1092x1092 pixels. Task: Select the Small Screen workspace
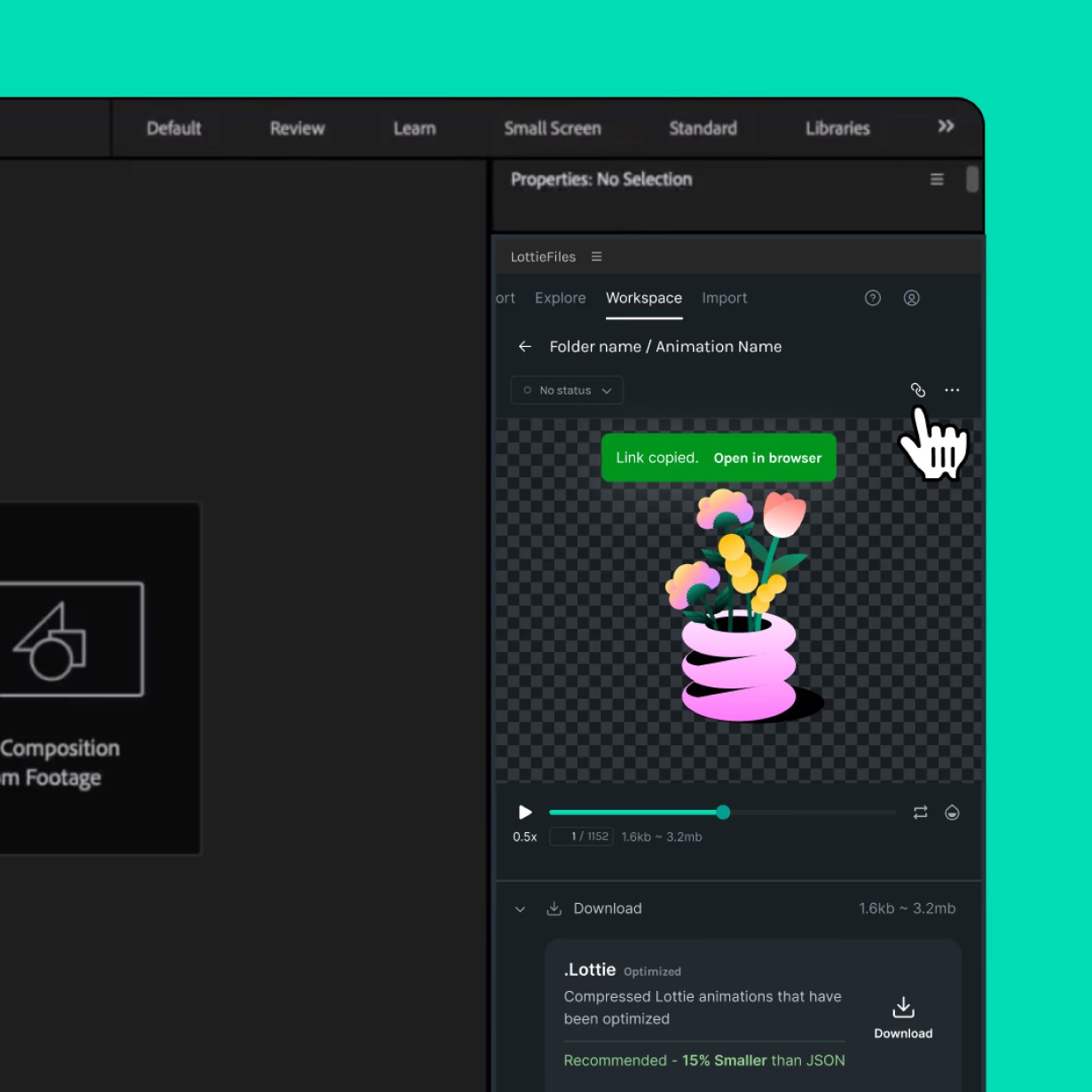pos(553,129)
